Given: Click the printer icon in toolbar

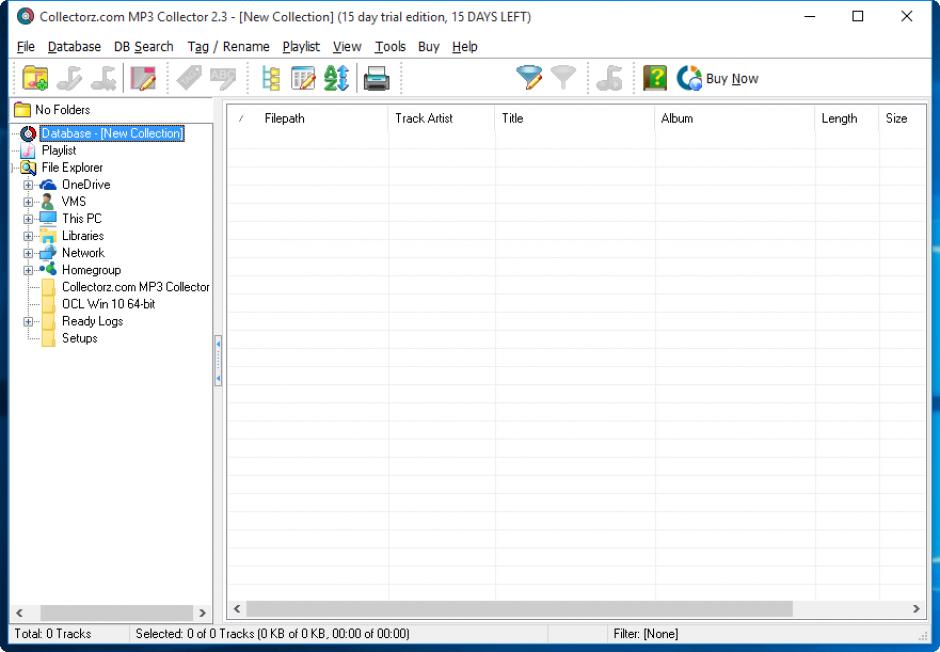Looking at the screenshot, I should click(x=376, y=79).
